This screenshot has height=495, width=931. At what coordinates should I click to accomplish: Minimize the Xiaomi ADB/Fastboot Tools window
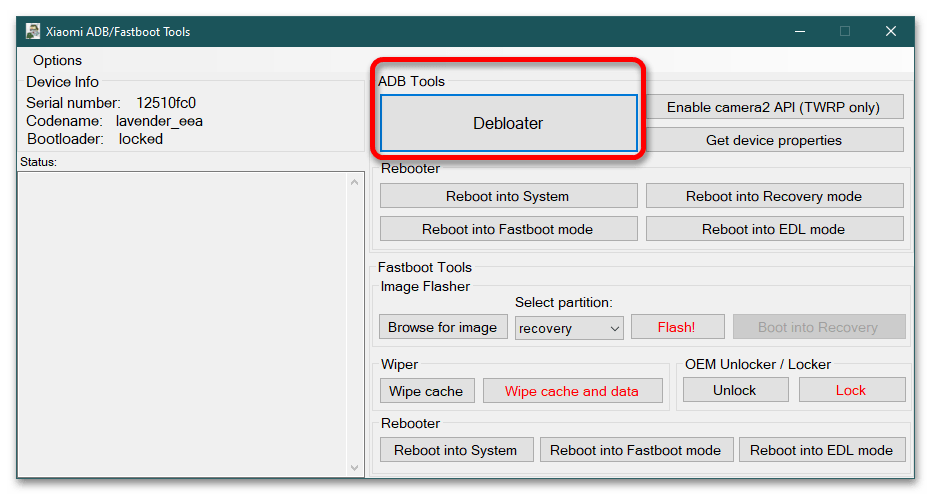800,31
